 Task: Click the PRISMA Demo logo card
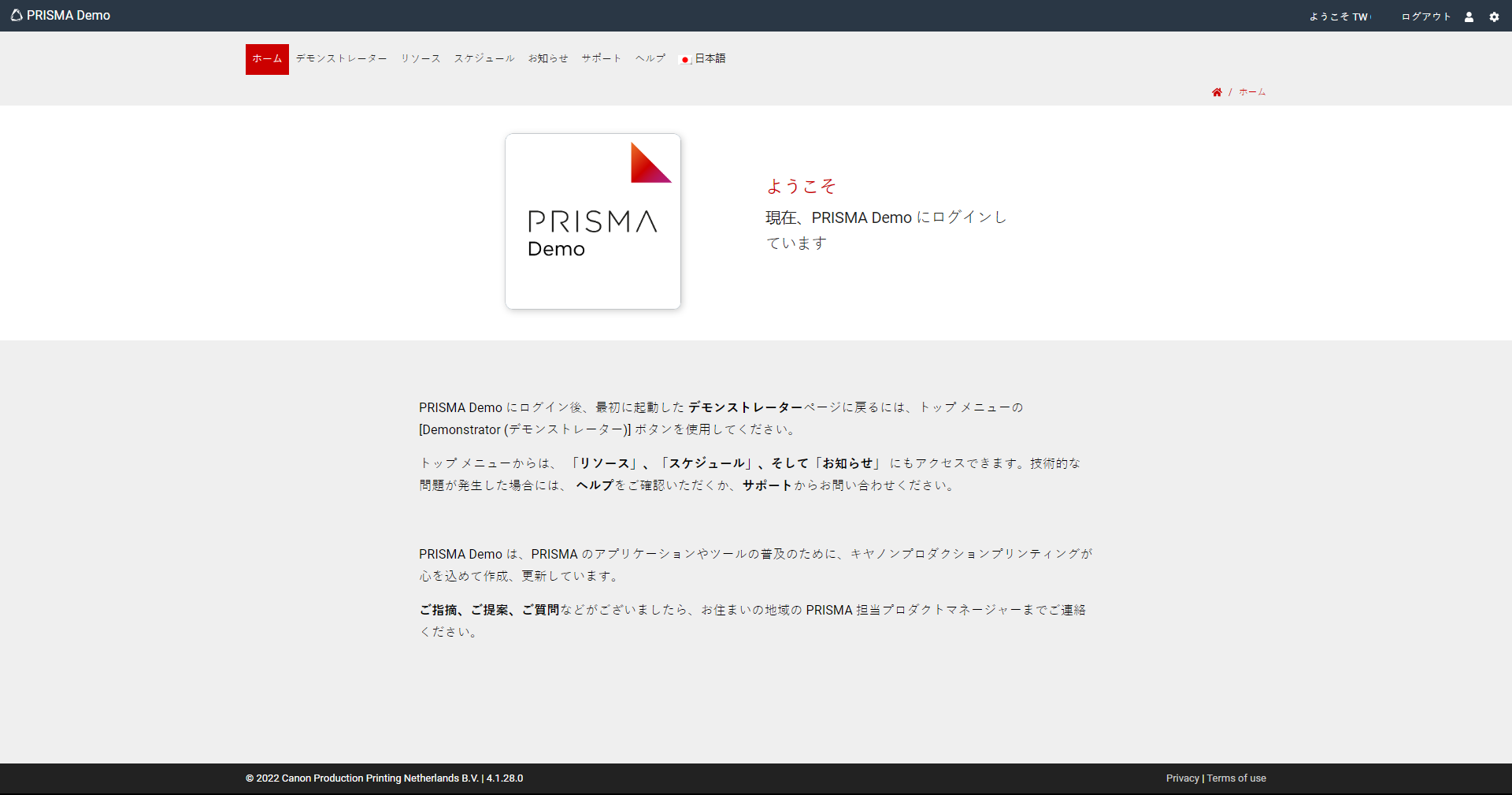coord(593,221)
